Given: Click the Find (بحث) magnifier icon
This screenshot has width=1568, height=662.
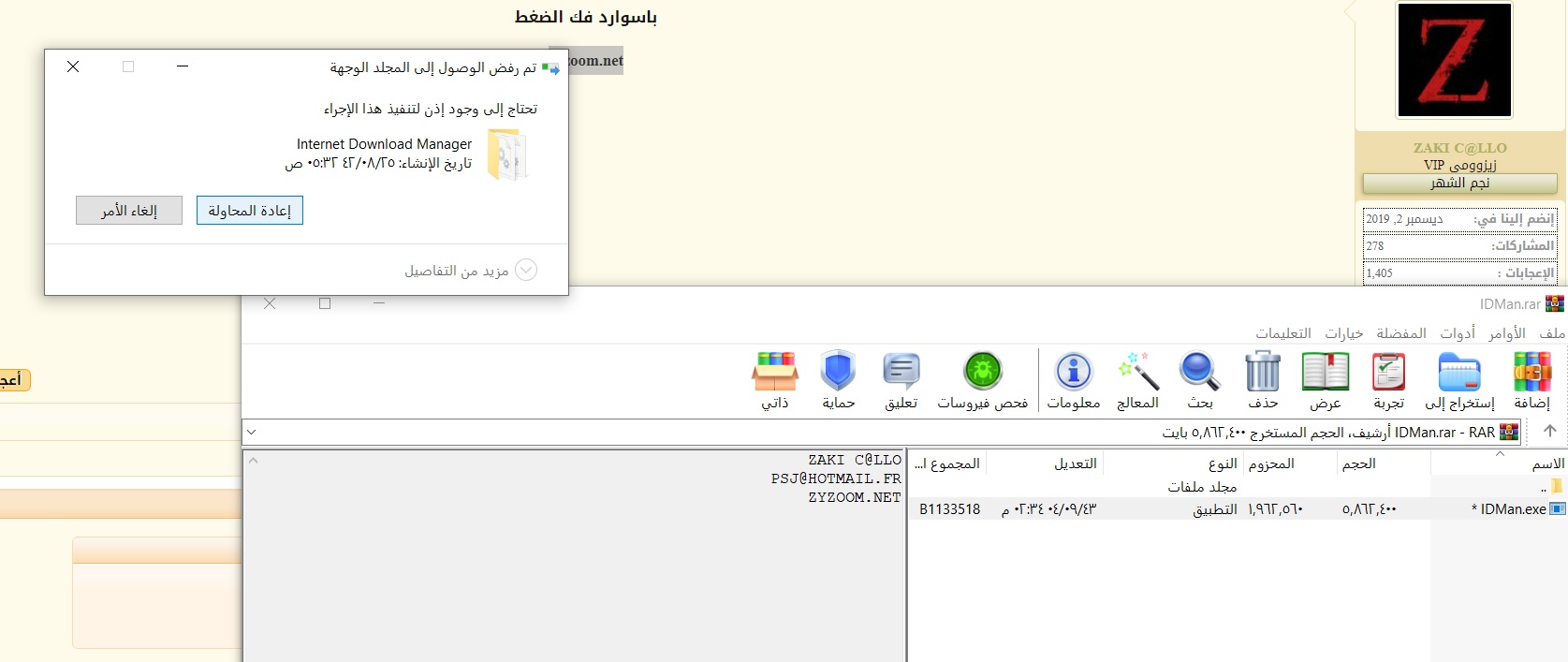Looking at the screenshot, I should click(1199, 372).
